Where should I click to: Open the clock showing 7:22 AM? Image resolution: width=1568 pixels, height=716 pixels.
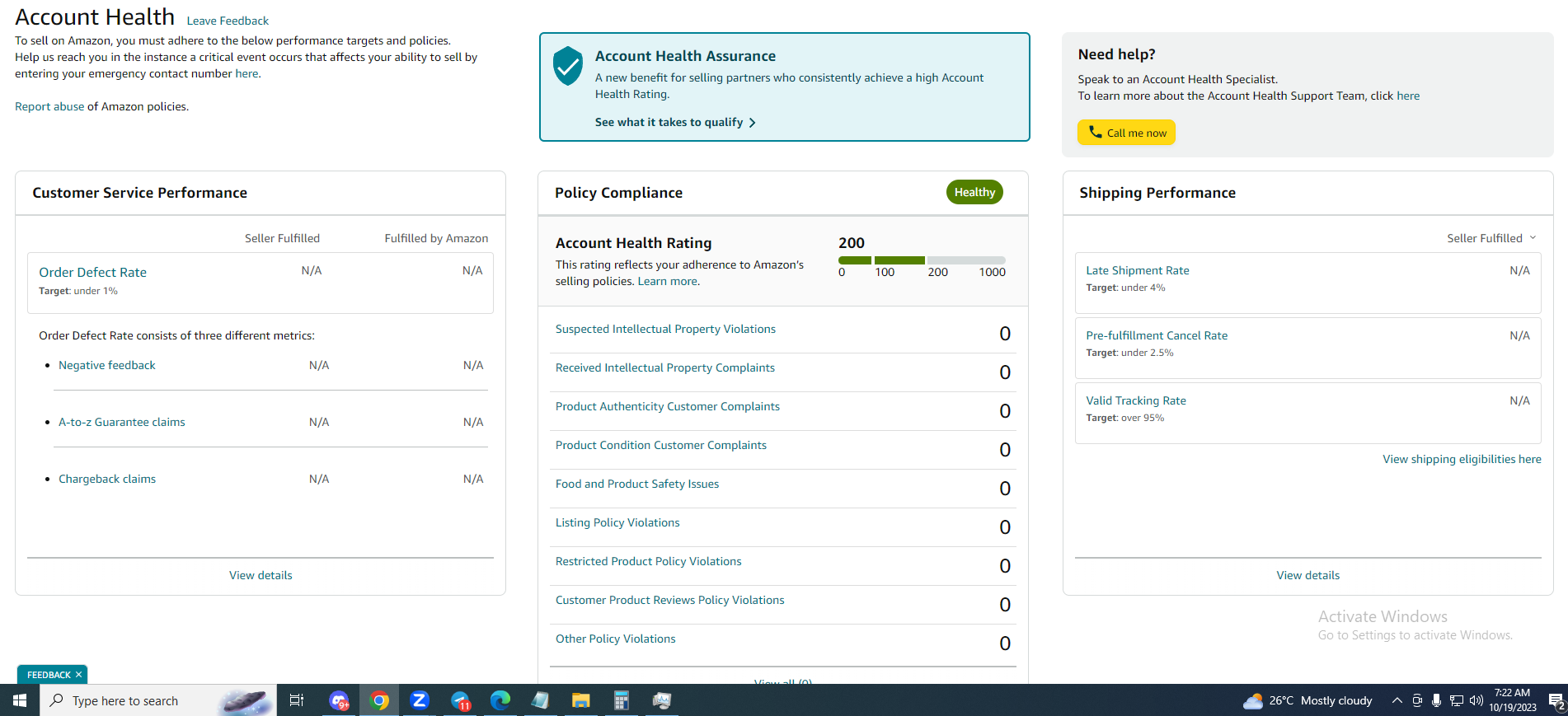click(1513, 700)
